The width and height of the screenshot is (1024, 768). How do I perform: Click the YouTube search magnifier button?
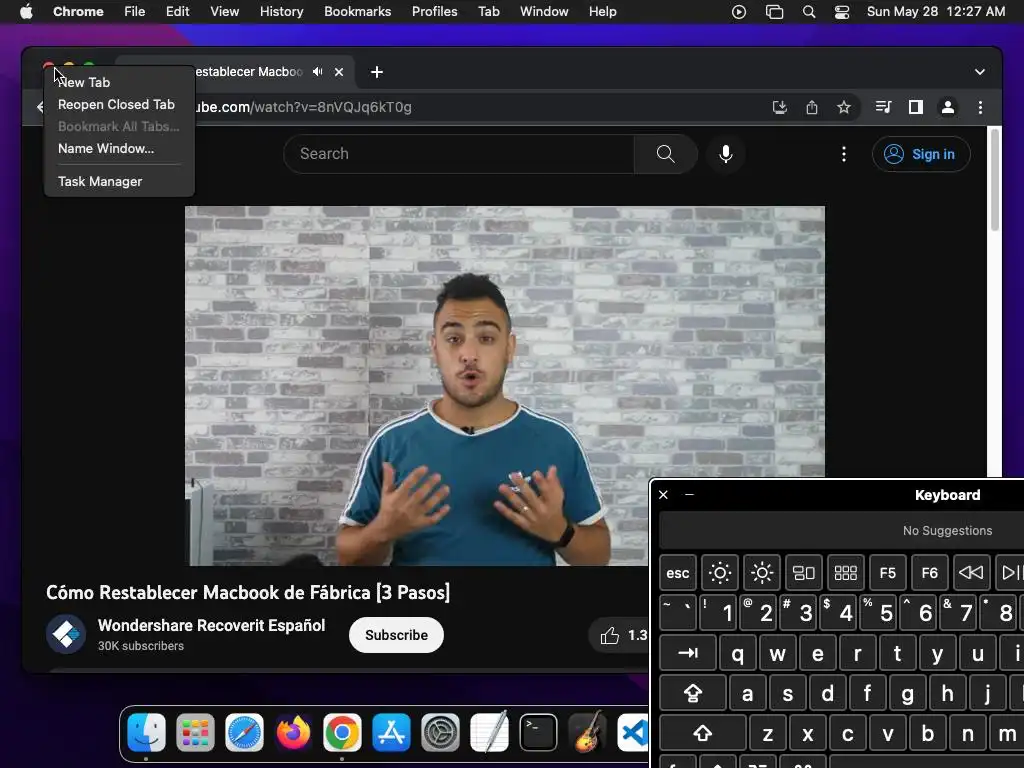tap(665, 154)
